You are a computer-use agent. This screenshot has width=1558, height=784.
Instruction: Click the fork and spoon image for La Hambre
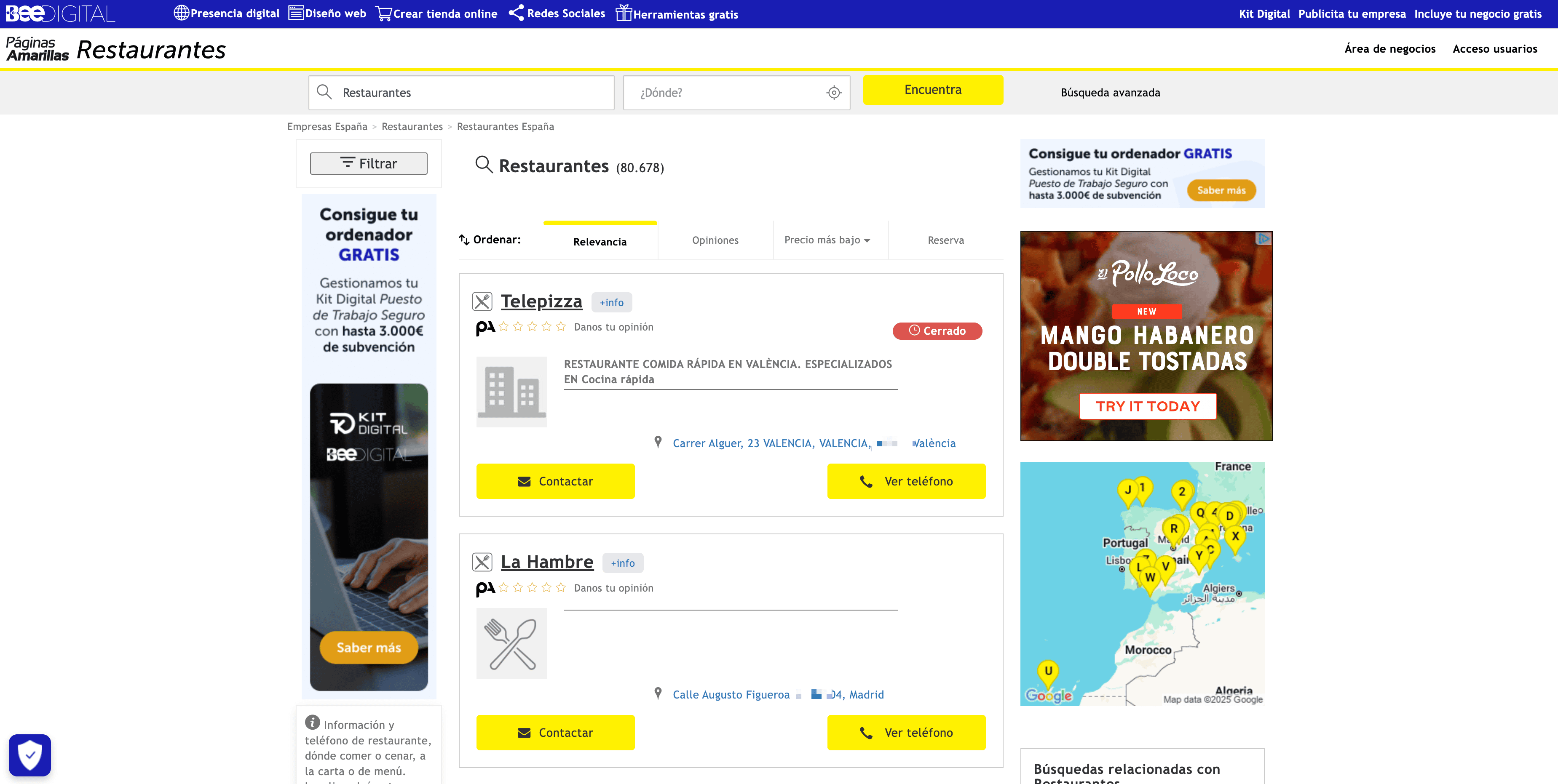tap(511, 643)
